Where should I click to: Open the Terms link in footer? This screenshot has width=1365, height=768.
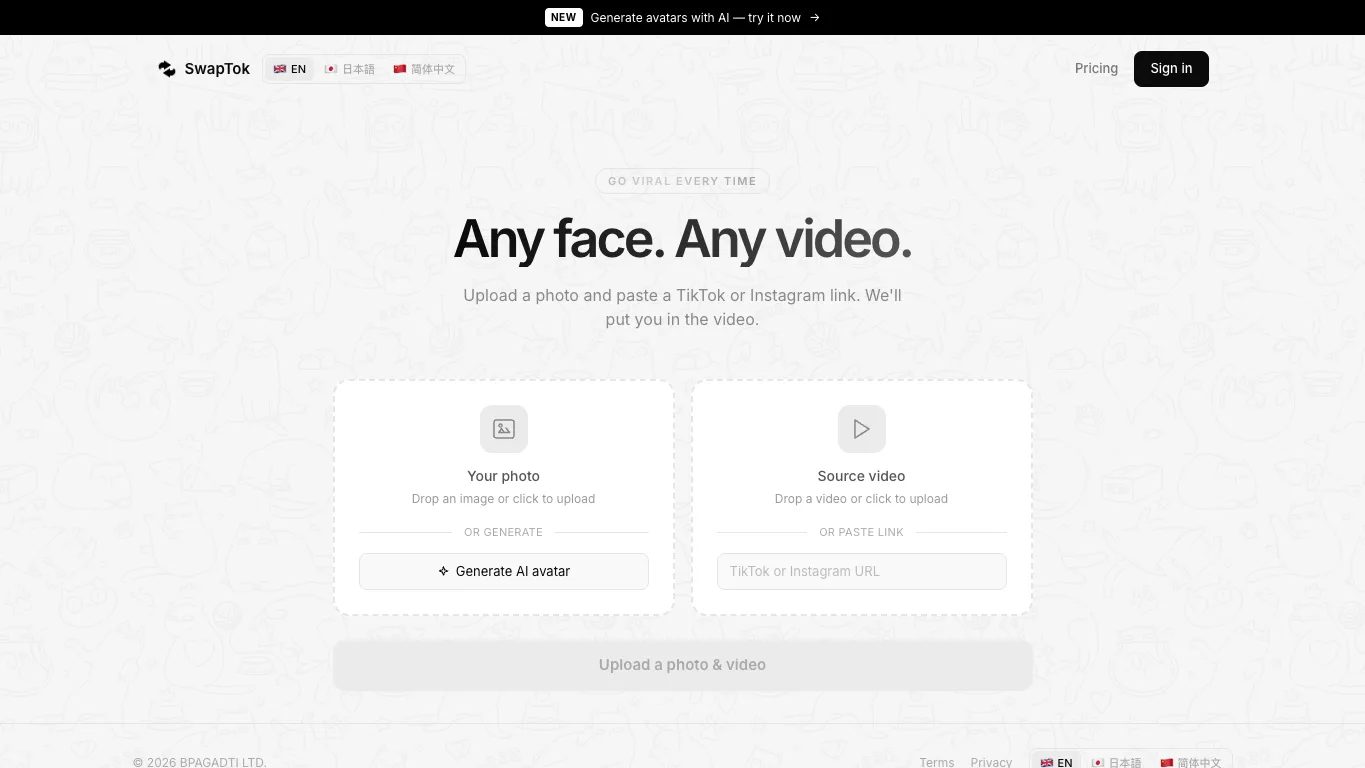click(x=937, y=762)
